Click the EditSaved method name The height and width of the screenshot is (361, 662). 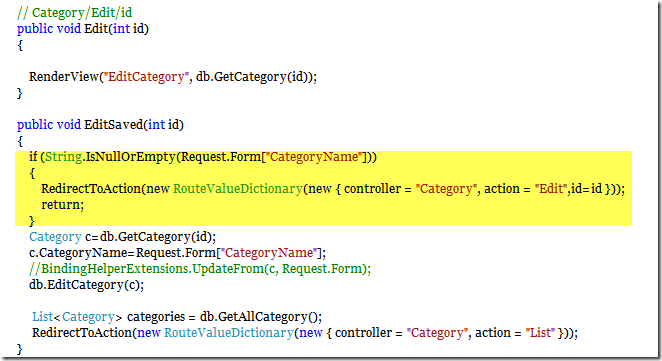[114, 125]
